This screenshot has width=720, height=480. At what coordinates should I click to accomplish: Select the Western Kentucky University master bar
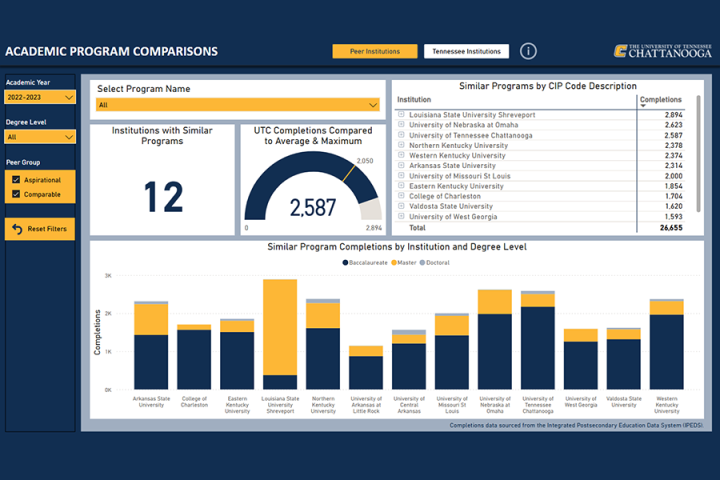tap(667, 308)
